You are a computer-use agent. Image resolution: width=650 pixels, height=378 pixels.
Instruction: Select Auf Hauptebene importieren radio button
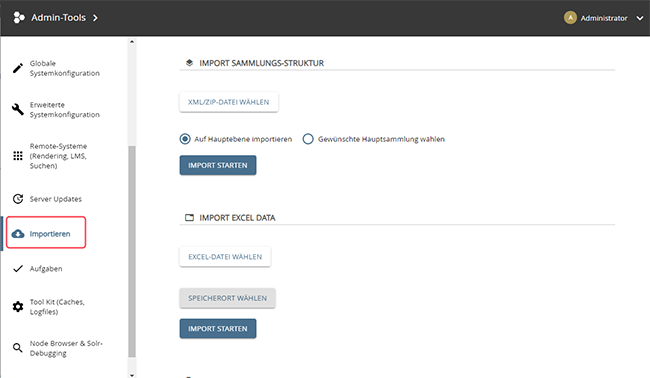point(185,139)
